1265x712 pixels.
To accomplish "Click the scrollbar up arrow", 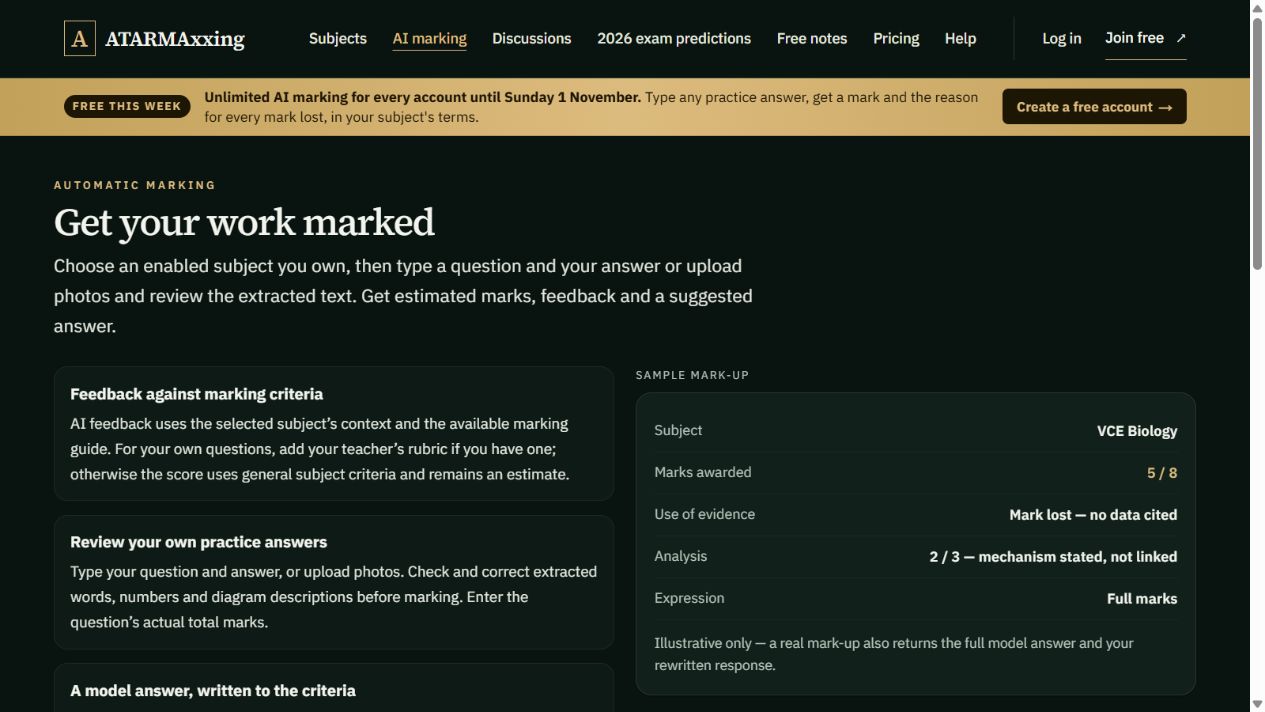I will point(1258,7).
